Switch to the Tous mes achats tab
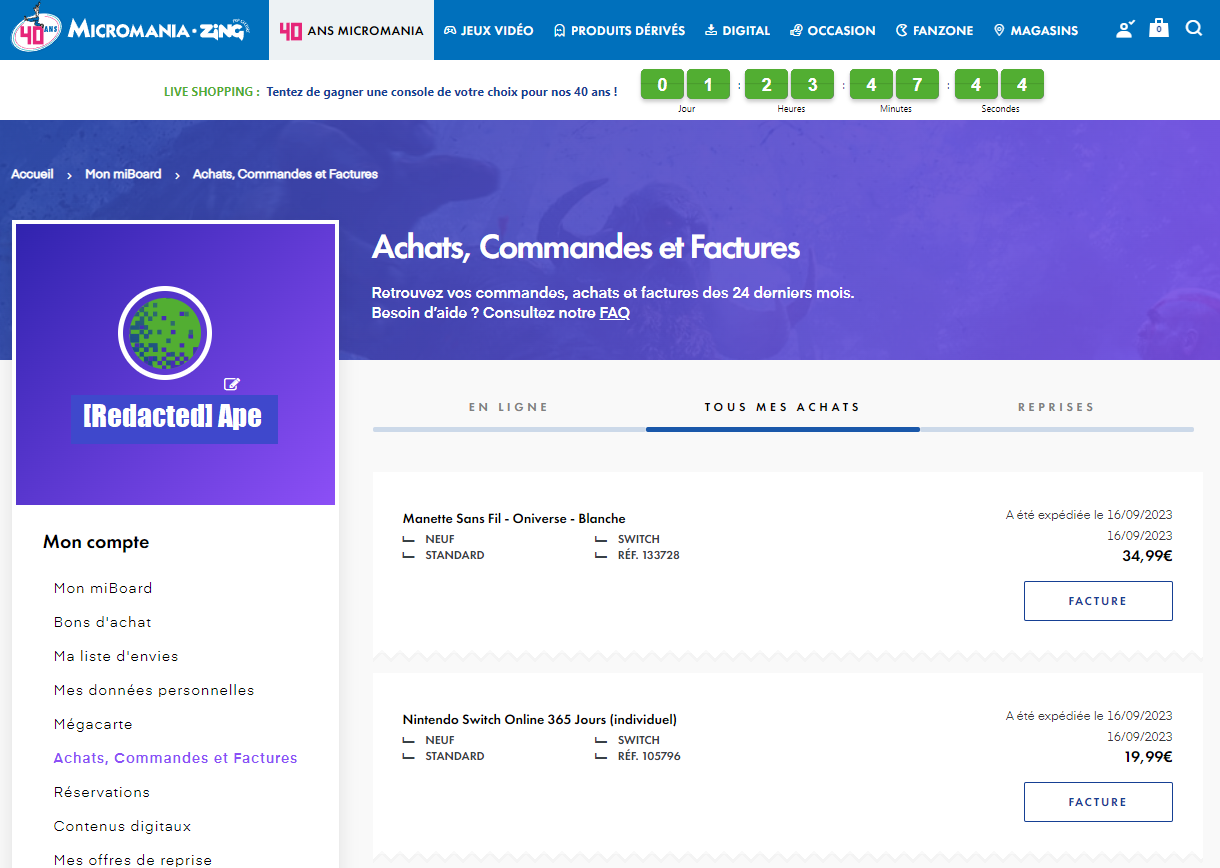Image resolution: width=1220 pixels, height=868 pixels. click(x=782, y=408)
